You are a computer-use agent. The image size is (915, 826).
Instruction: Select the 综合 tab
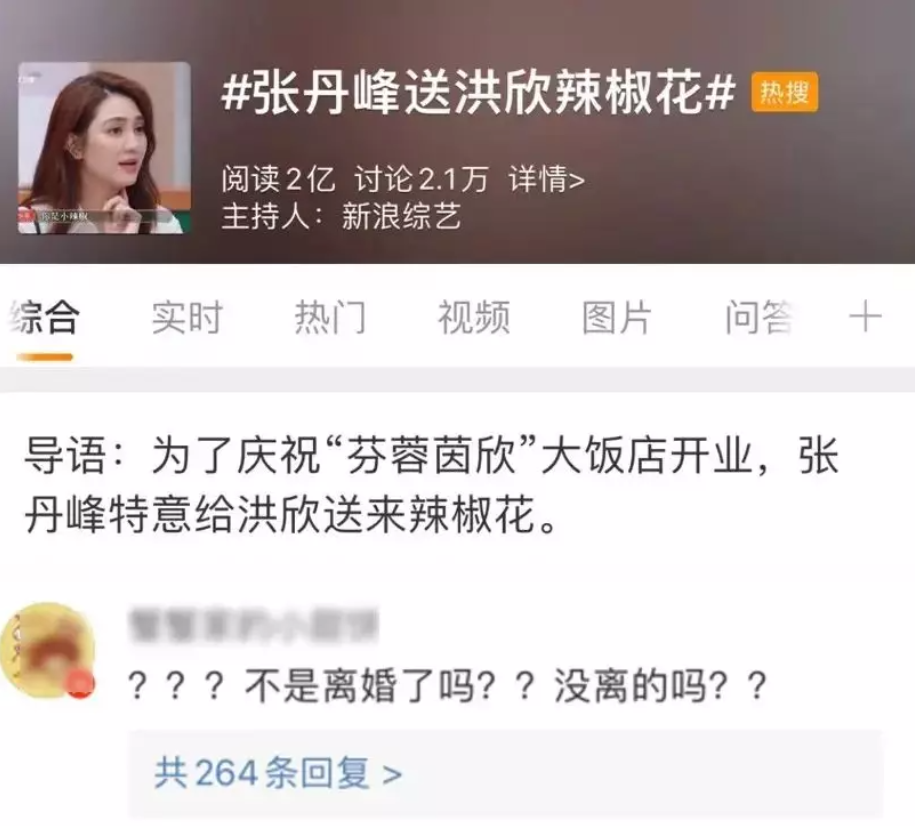pos(44,317)
